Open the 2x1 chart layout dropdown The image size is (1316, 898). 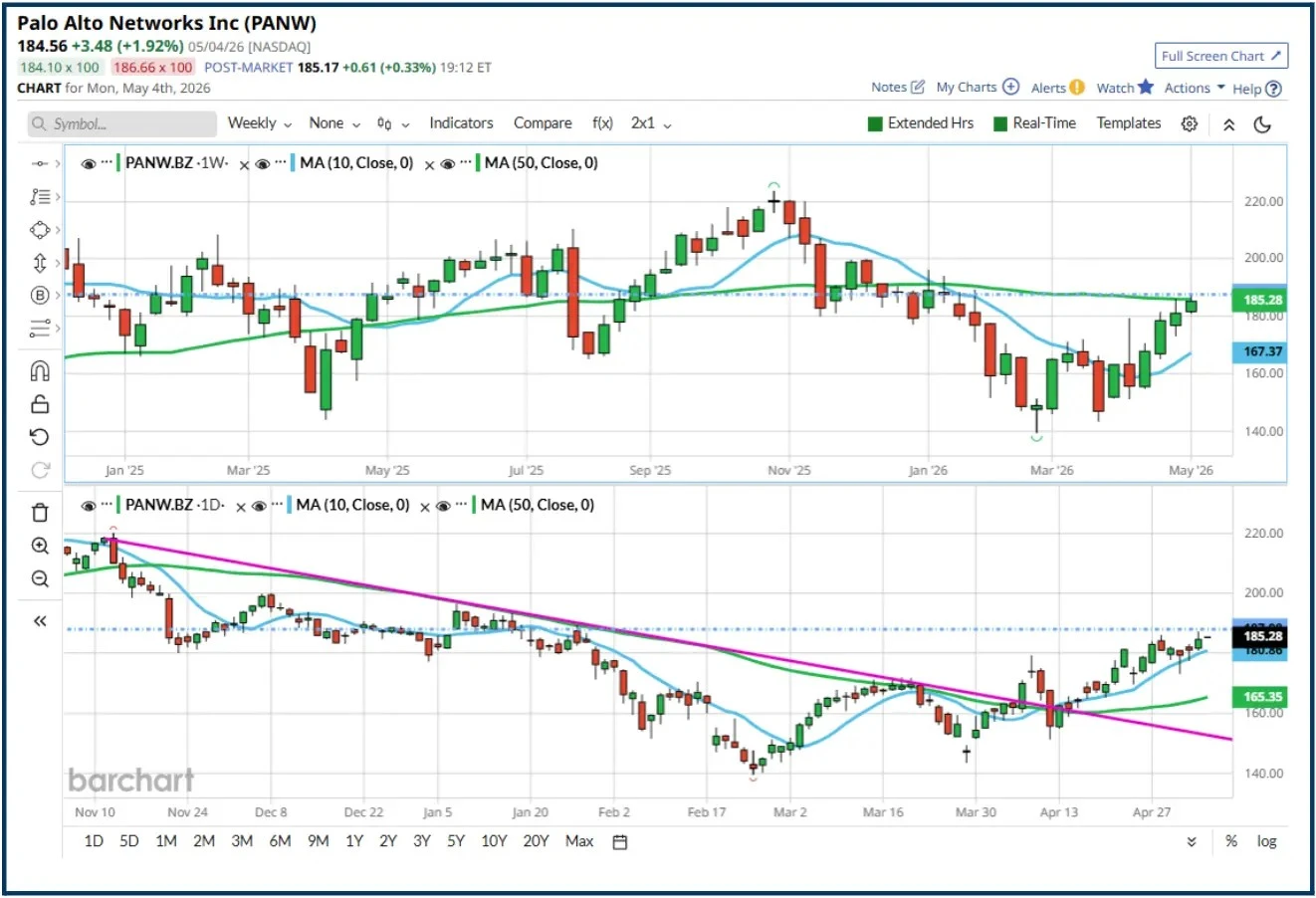(x=651, y=123)
